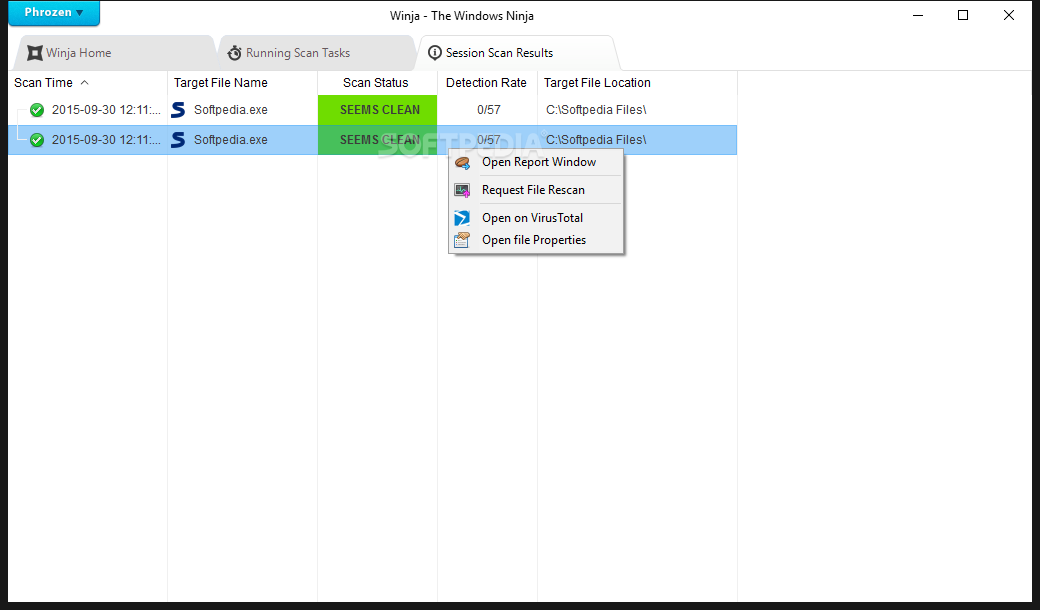The width and height of the screenshot is (1040, 610).
Task: Click Softpedia S icon in highlighted row
Action: point(178,140)
